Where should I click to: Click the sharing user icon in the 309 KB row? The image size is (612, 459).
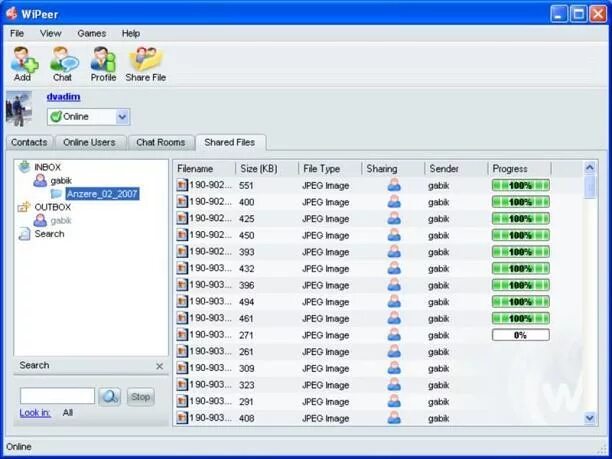[x=394, y=368]
